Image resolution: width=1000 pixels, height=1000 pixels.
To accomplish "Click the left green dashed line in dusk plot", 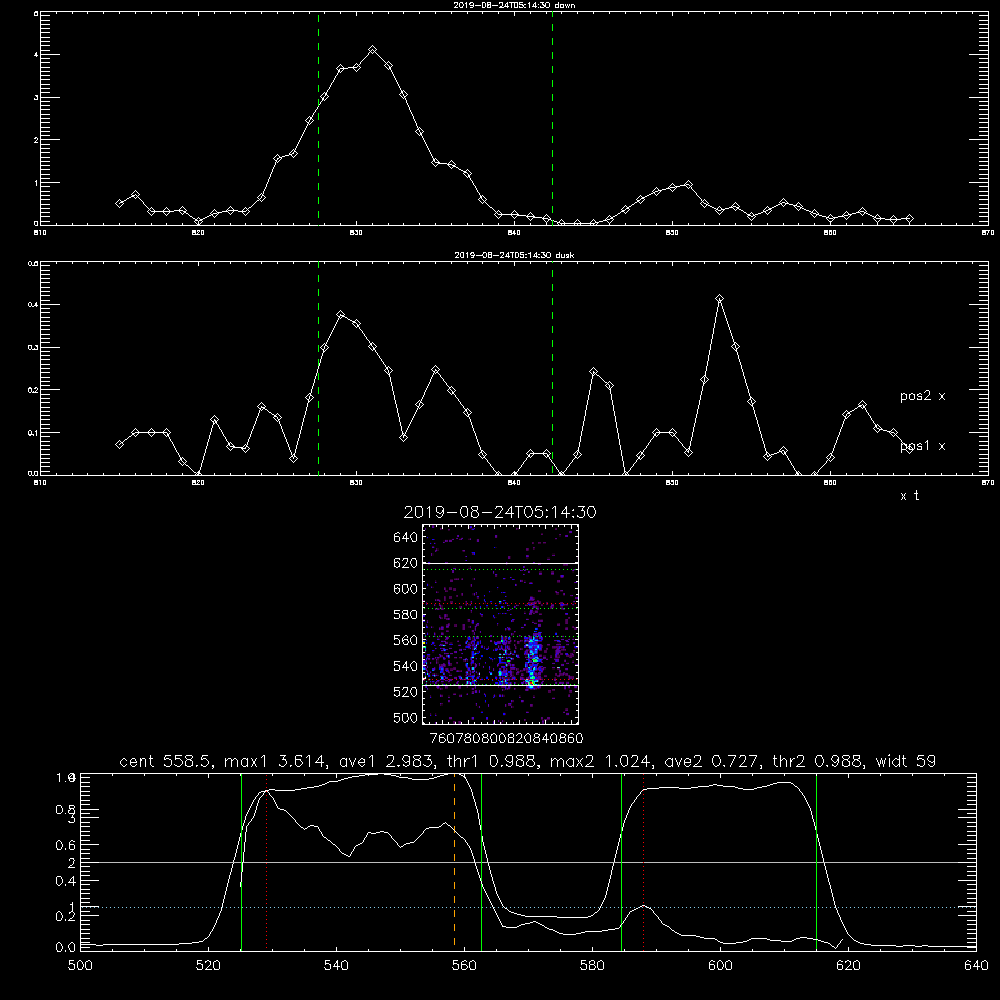I will [x=318, y=368].
